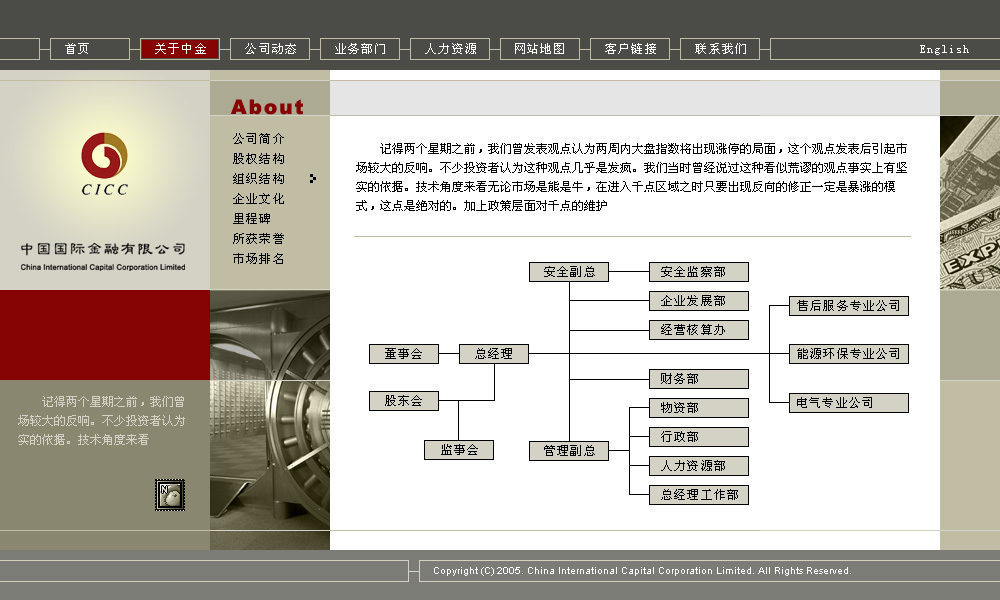1000x600 pixels.
Task: Navigate to 人力资源 in the top bar
Action: (x=450, y=49)
